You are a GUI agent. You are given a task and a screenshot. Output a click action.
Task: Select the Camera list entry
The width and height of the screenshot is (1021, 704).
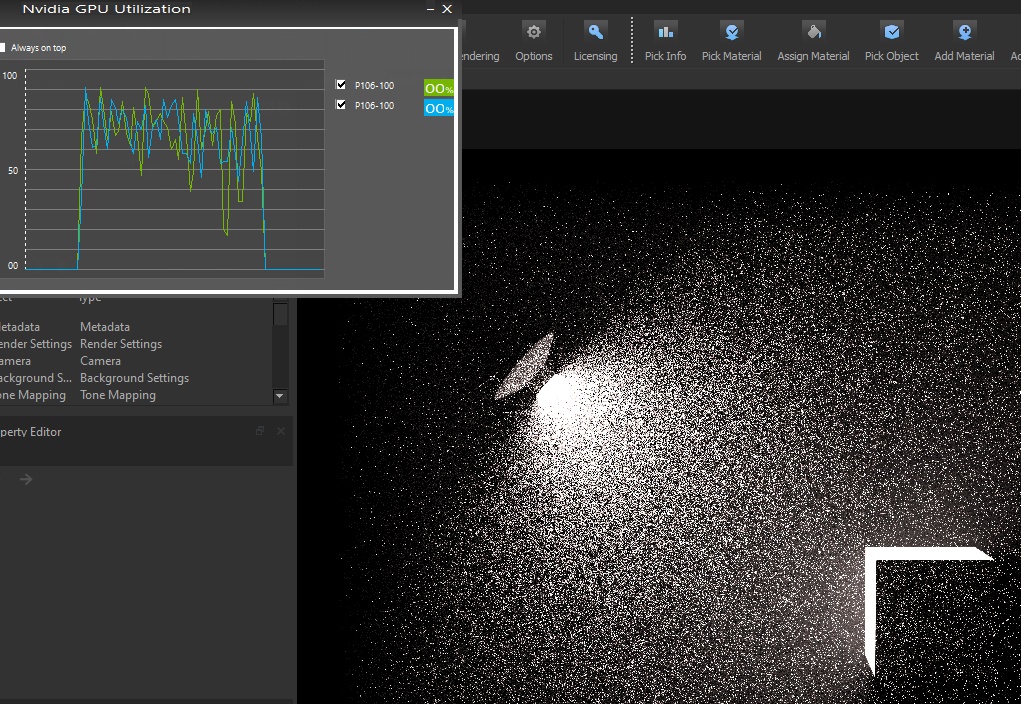point(100,361)
